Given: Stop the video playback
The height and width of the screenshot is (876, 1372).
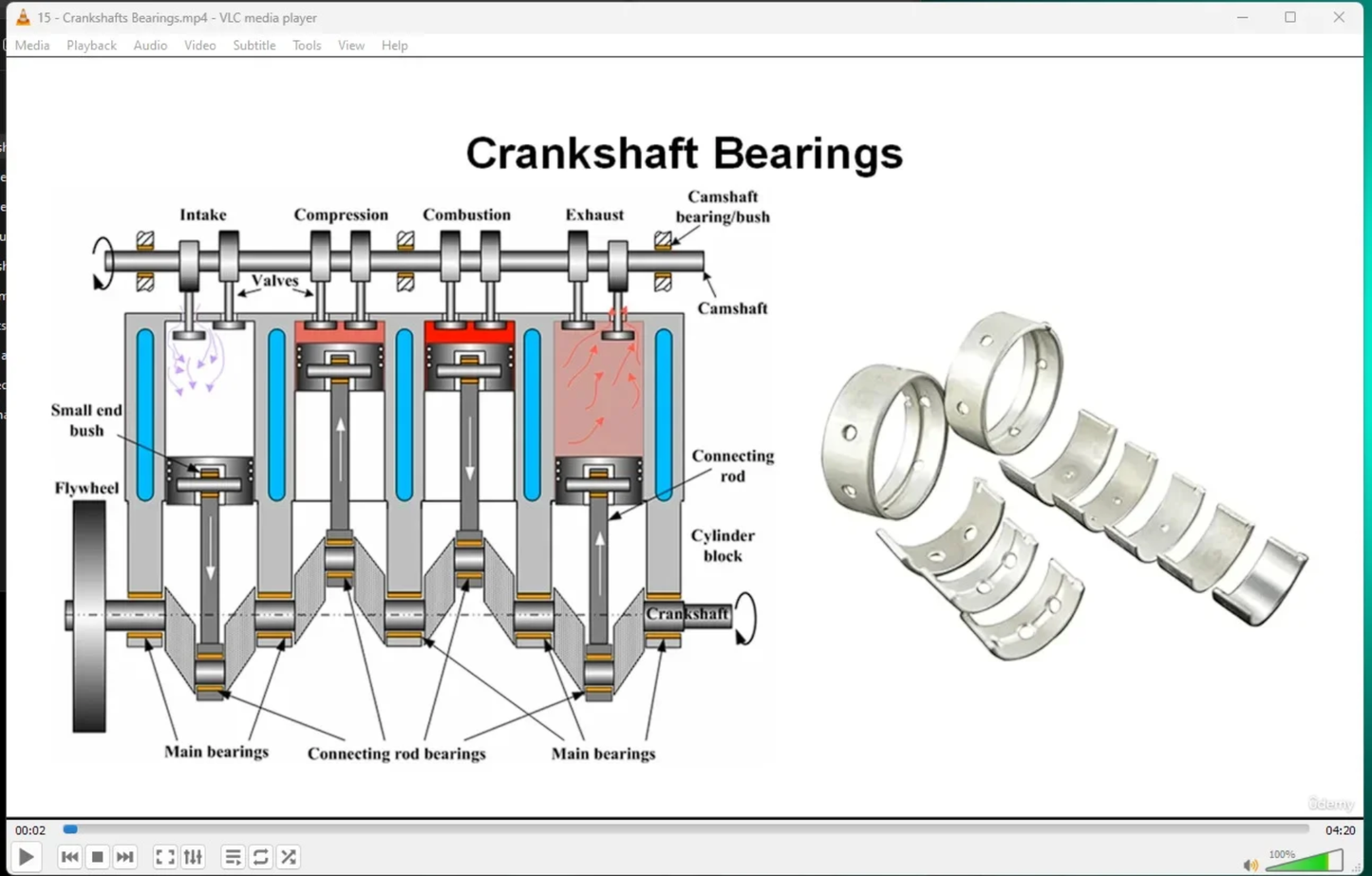Looking at the screenshot, I should click(x=97, y=857).
